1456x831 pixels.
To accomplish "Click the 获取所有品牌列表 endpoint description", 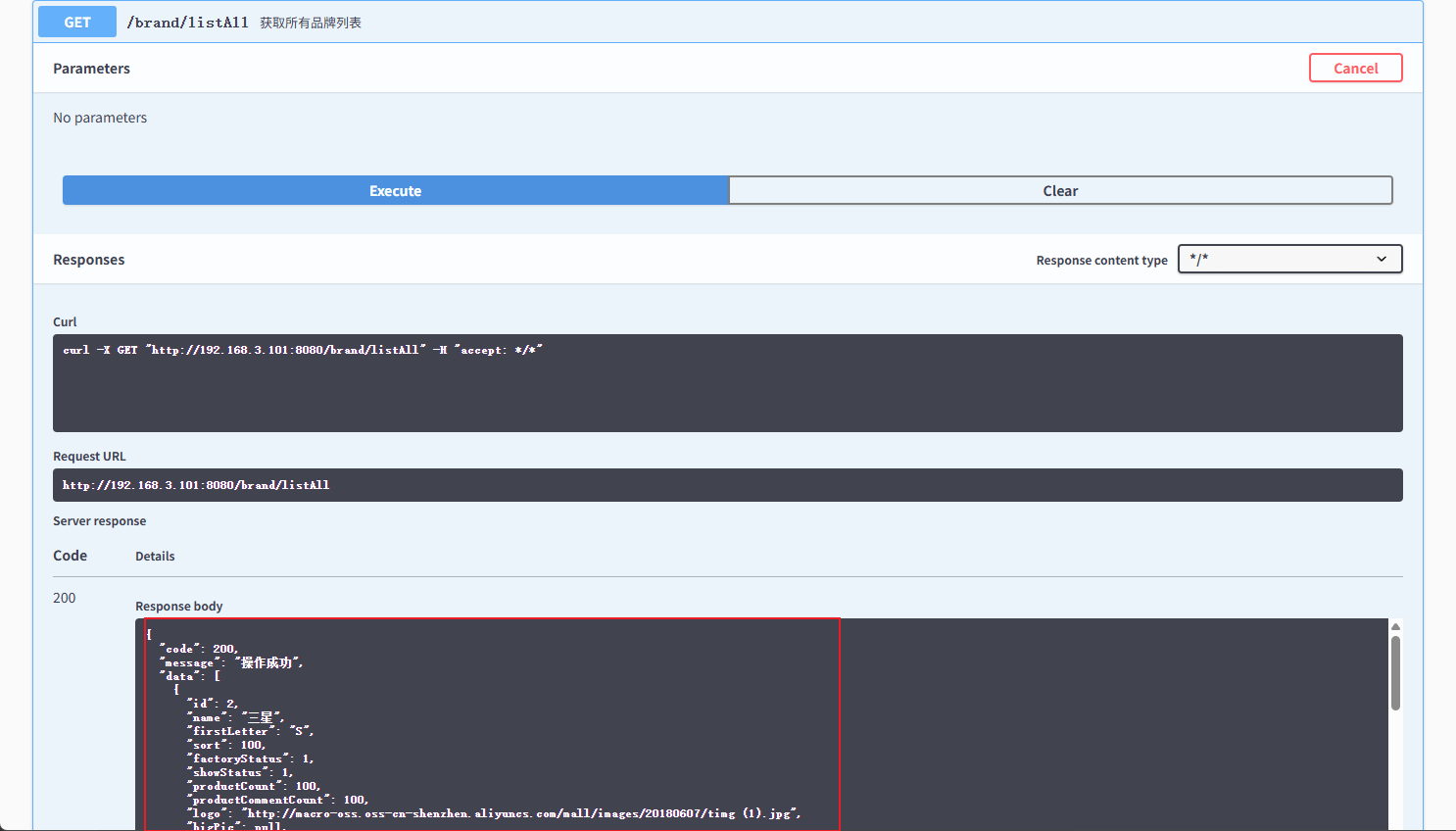I will [x=311, y=23].
